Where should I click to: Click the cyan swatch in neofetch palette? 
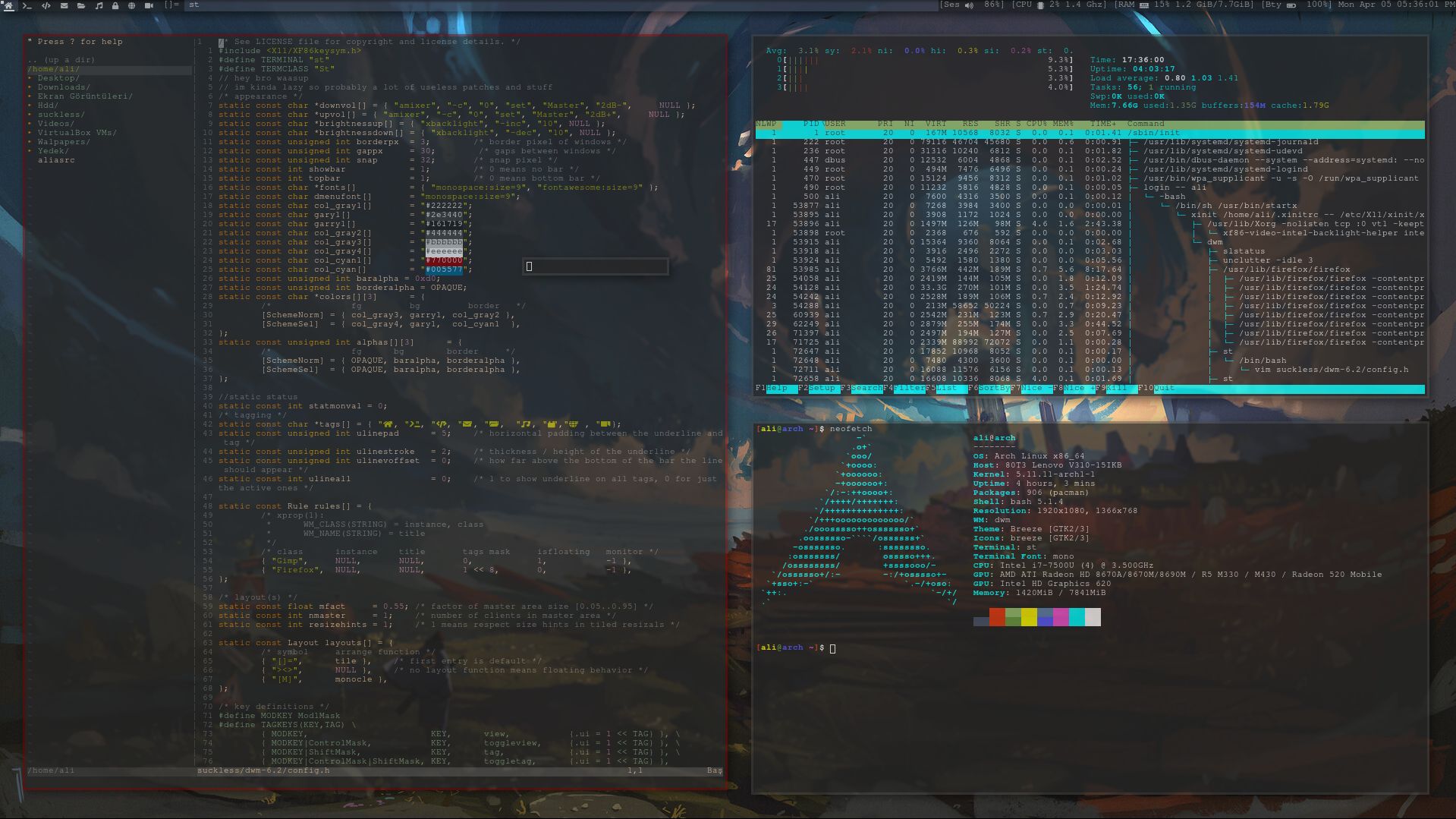[1078, 618]
